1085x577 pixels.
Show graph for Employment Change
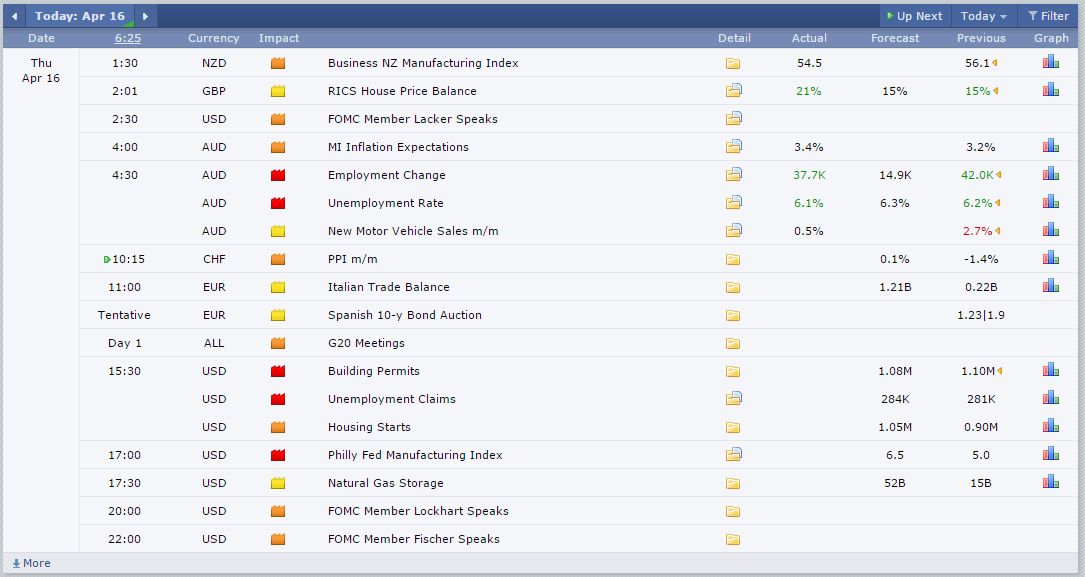coord(1050,174)
